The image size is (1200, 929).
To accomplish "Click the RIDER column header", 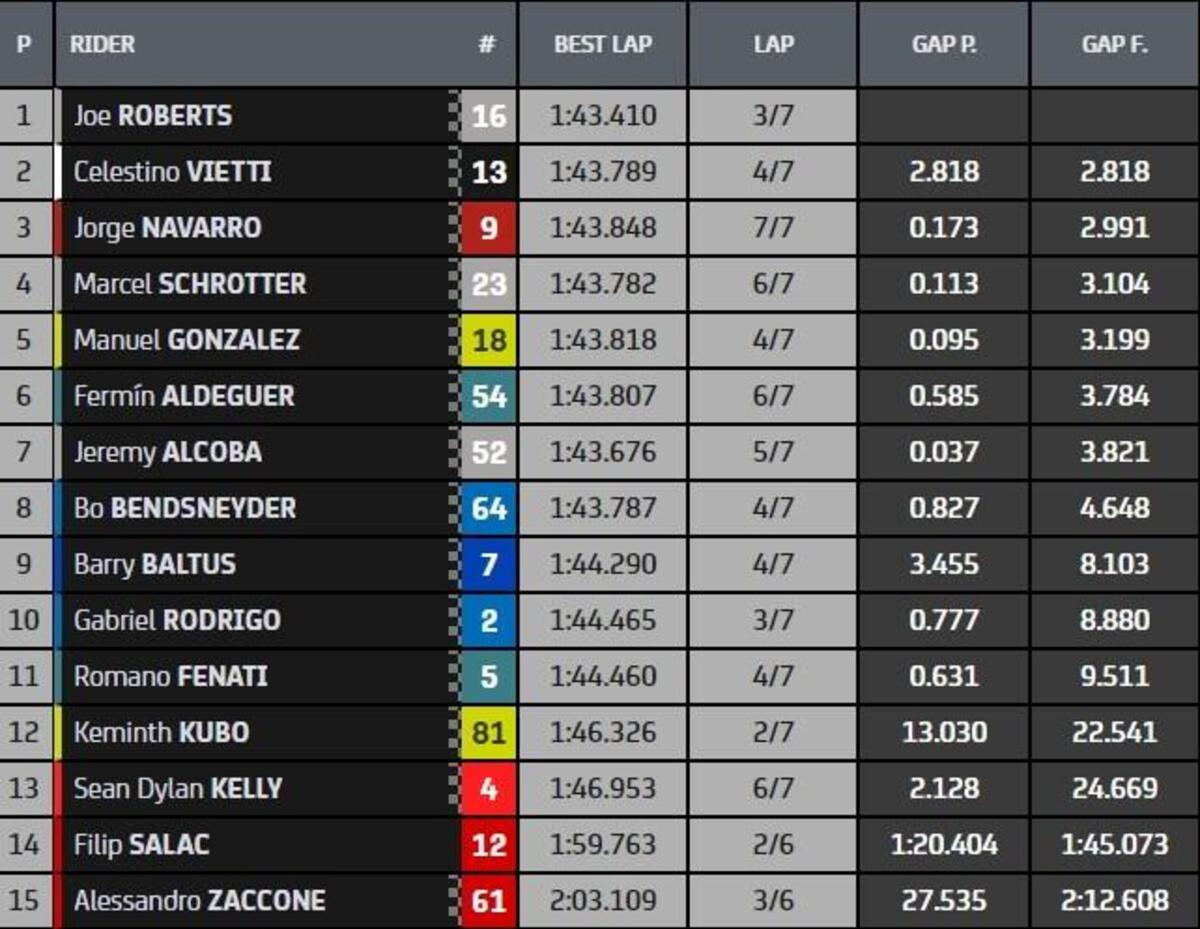I will (102, 45).
